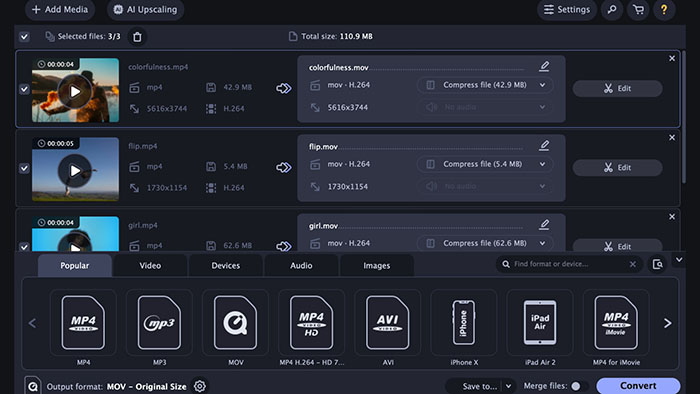The height and width of the screenshot is (394, 700).
Task: Switch to the Audio tab
Action: click(x=301, y=265)
